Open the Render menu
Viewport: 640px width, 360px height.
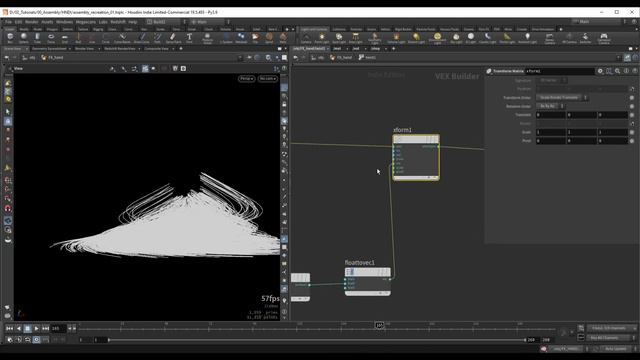click(31, 22)
